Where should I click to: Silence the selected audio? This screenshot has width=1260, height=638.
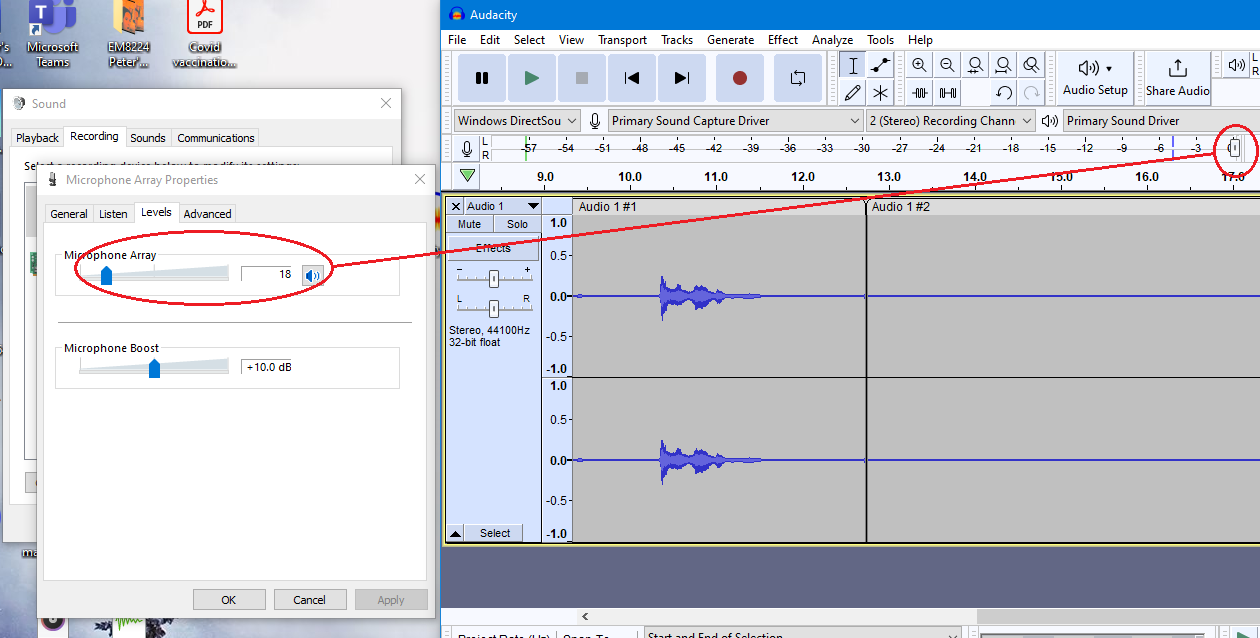coord(947,92)
